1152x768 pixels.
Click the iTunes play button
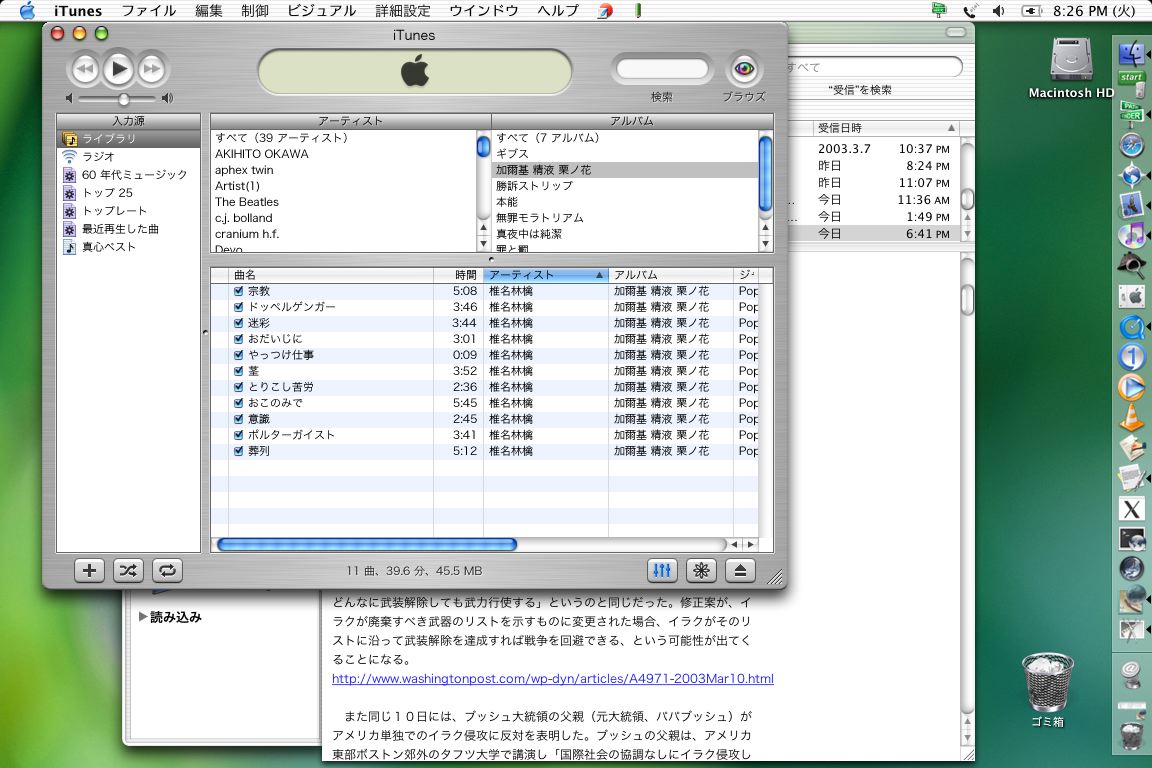point(118,70)
